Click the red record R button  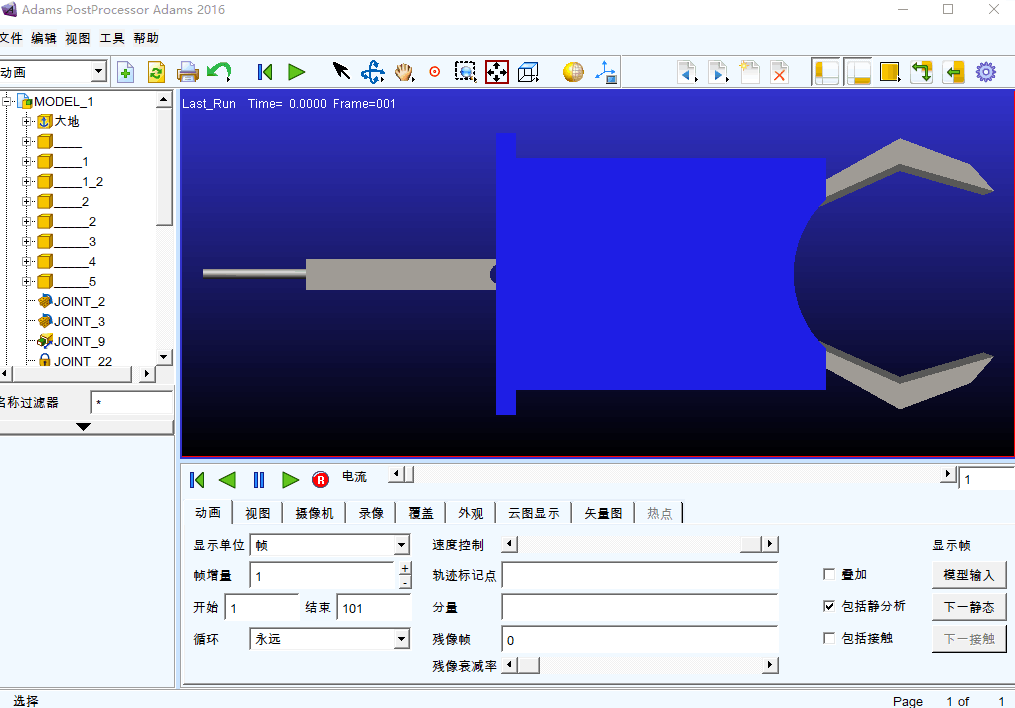[320, 480]
